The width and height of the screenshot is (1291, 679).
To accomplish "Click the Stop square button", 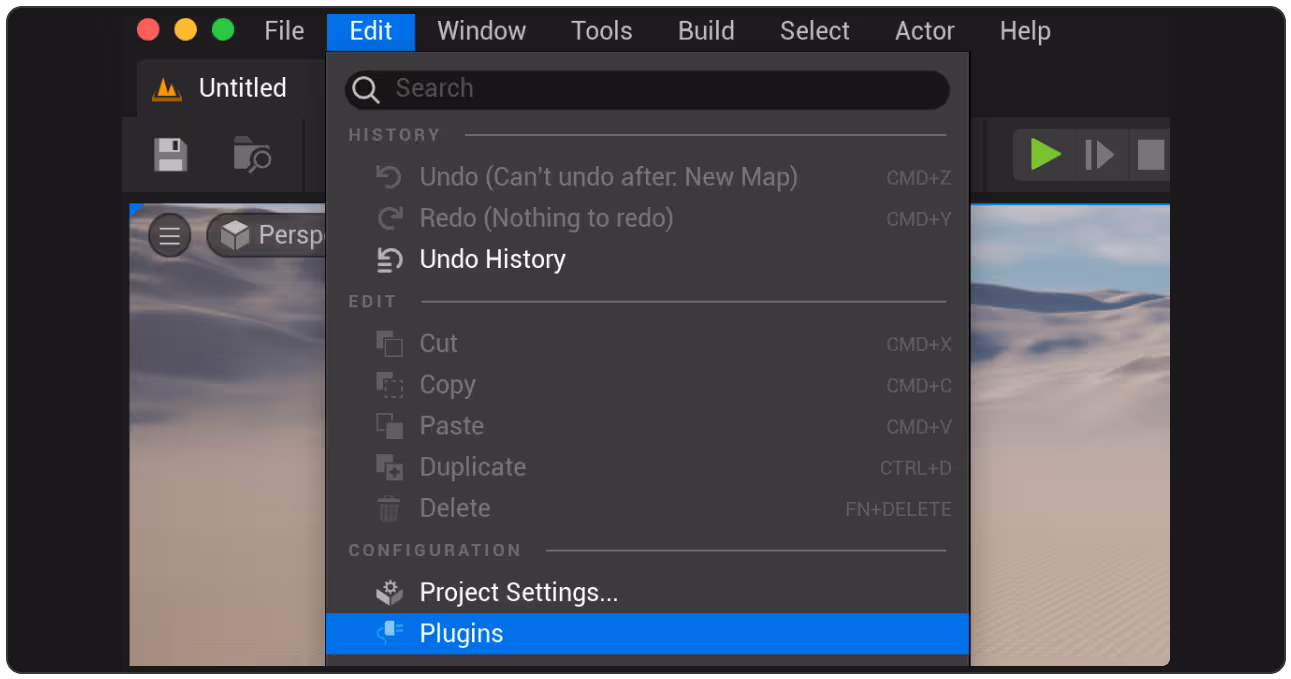I will [x=1151, y=155].
